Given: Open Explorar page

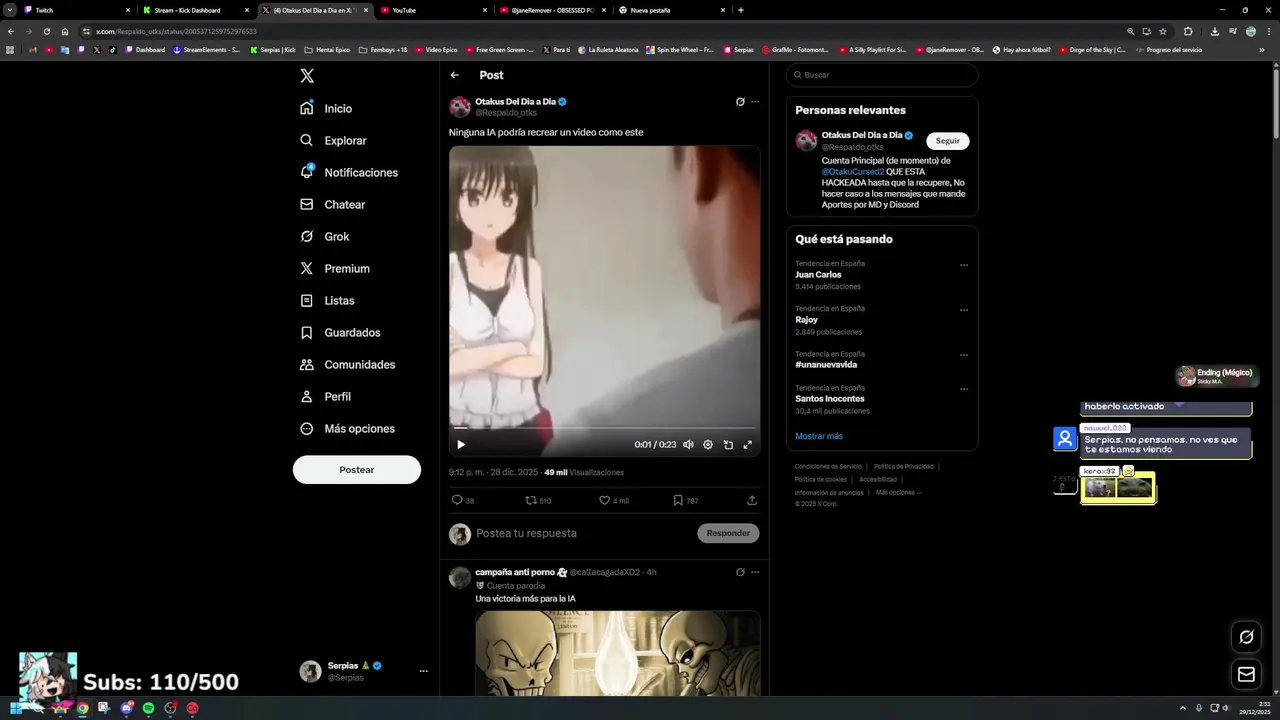Looking at the screenshot, I should pos(333,140).
